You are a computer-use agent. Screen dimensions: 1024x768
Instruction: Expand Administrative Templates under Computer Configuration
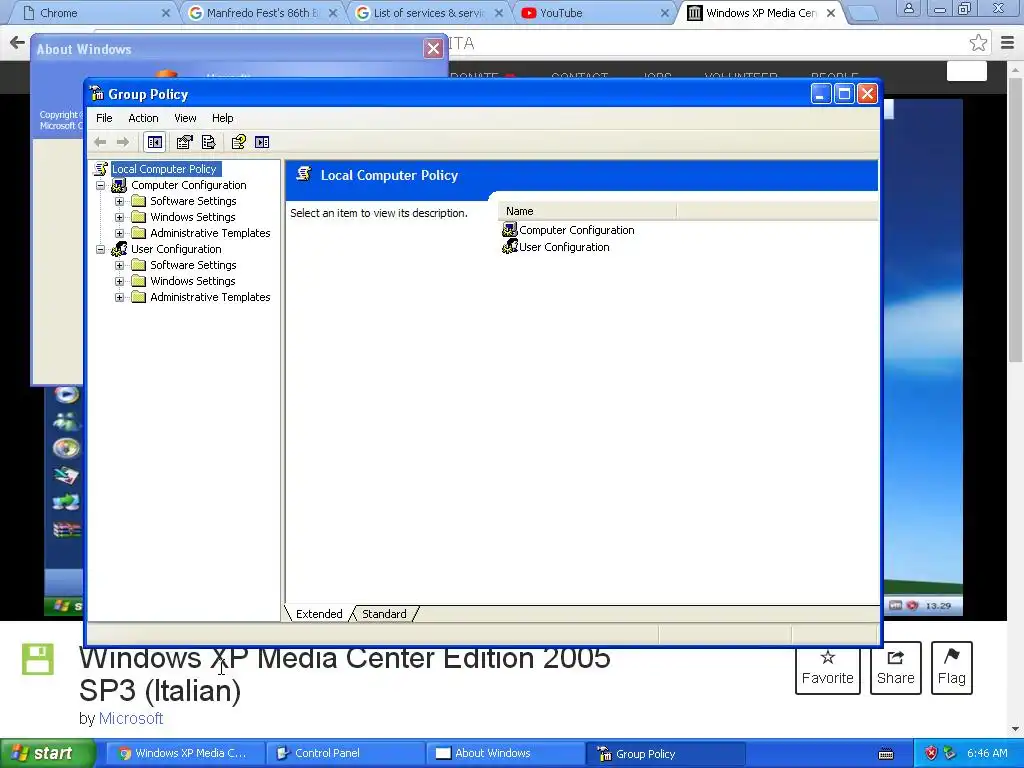(x=120, y=233)
